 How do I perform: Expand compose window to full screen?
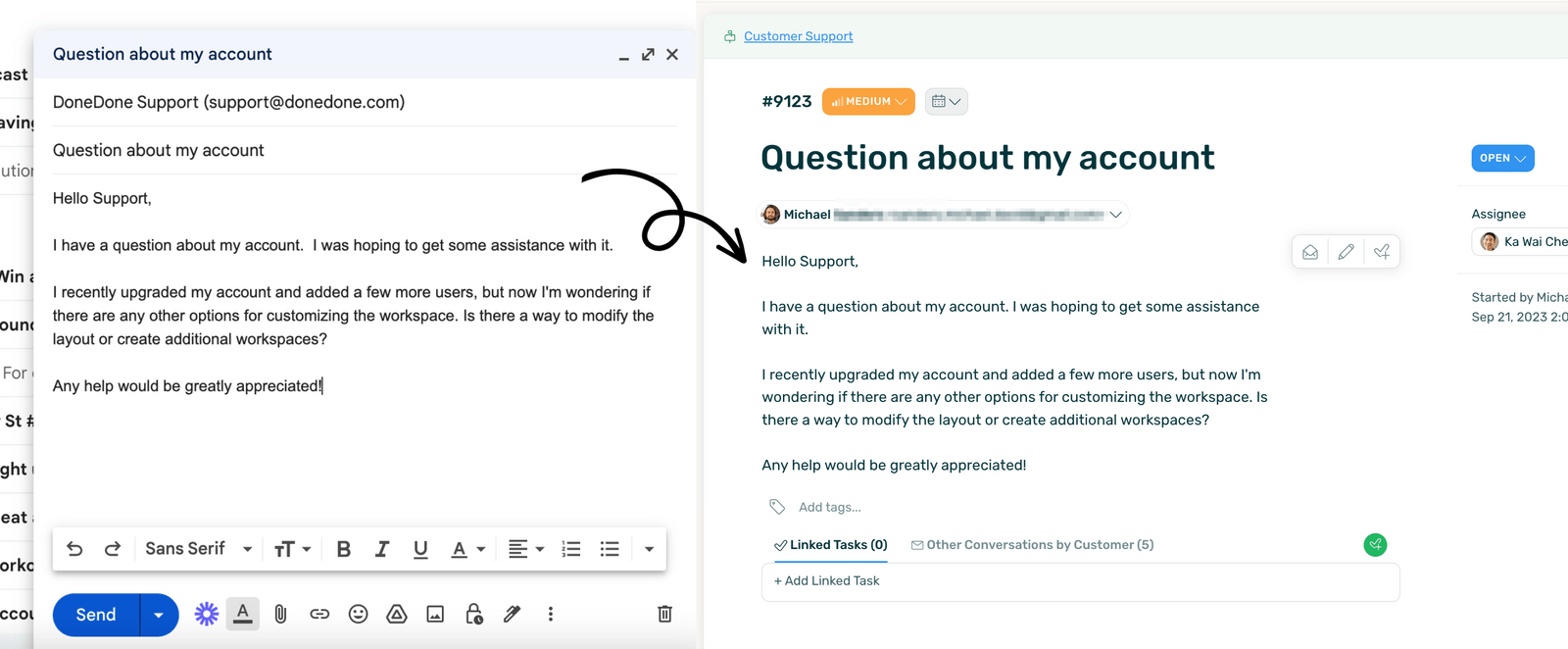648,55
